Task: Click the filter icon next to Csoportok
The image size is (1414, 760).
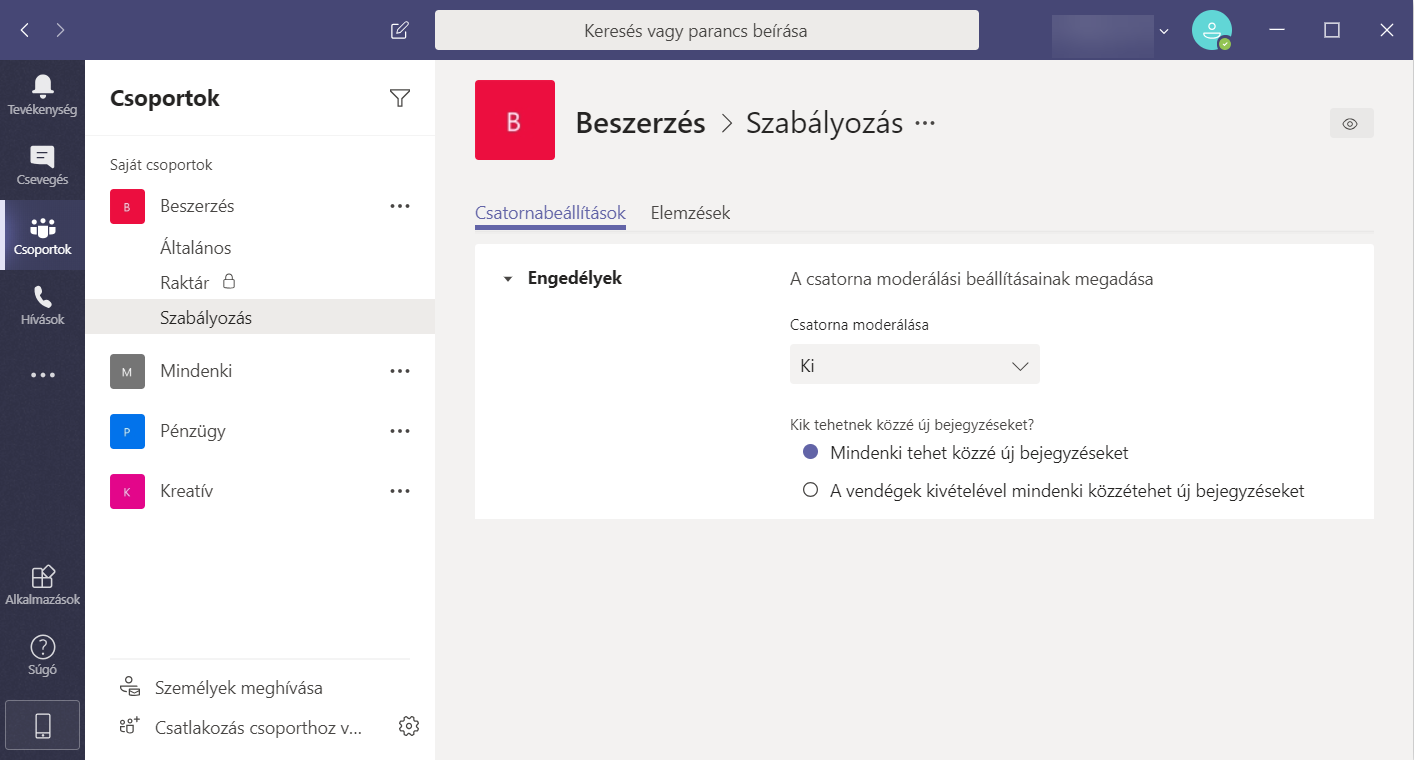Action: coord(400,98)
